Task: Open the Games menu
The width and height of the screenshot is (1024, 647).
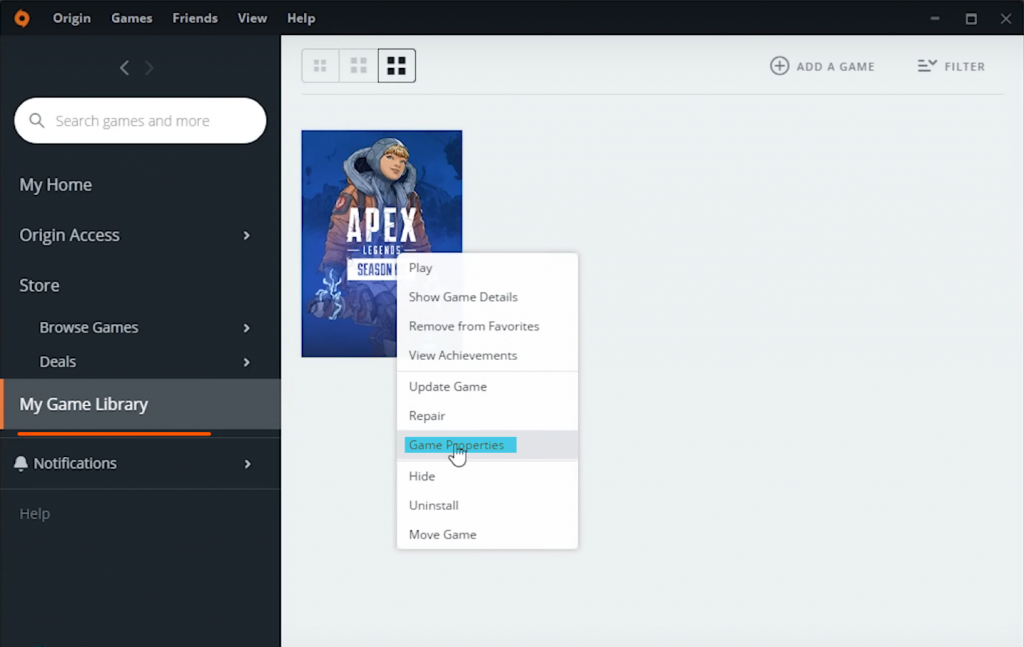Action: click(131, 17)
